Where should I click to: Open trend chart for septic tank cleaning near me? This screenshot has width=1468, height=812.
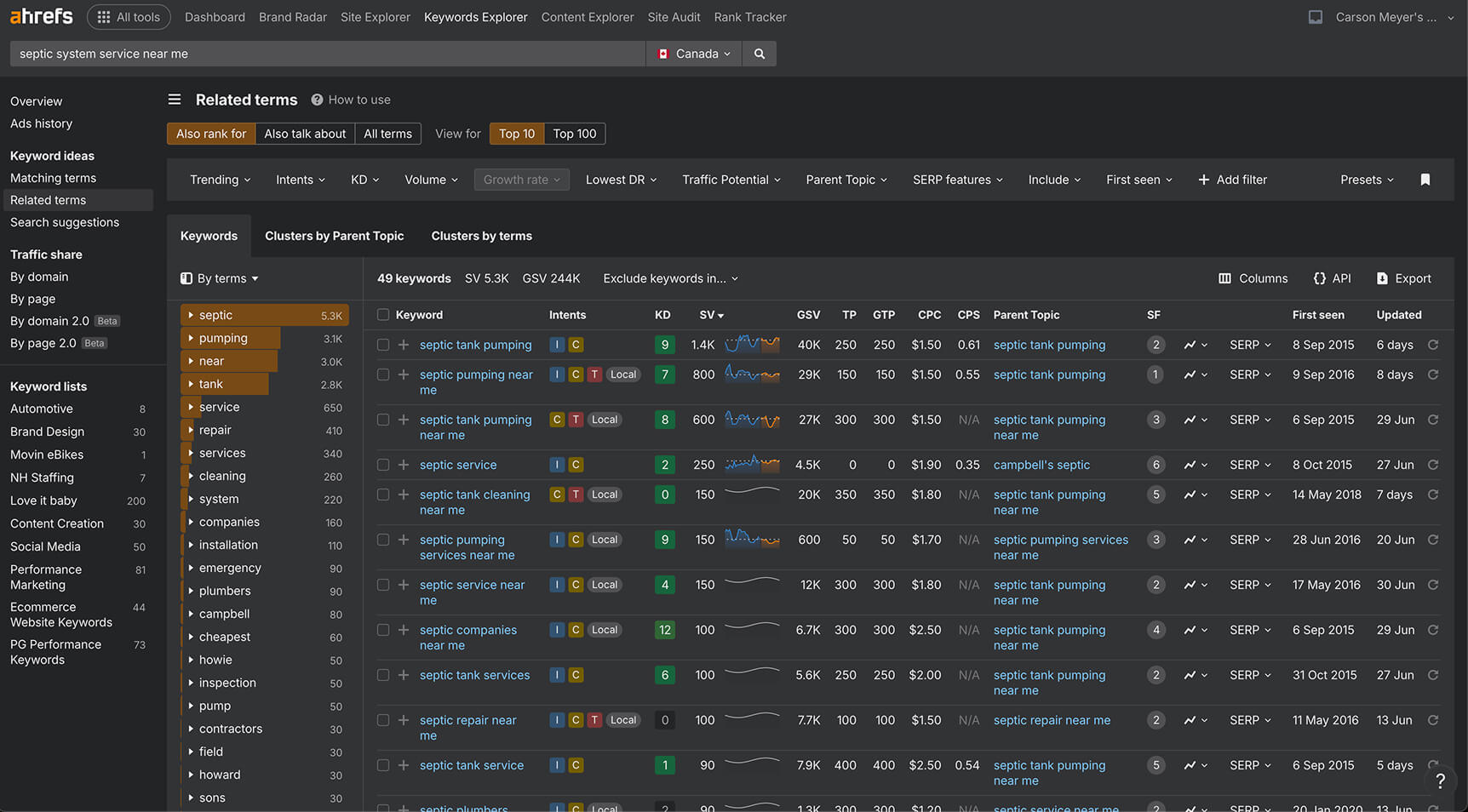coord(1195,495)
